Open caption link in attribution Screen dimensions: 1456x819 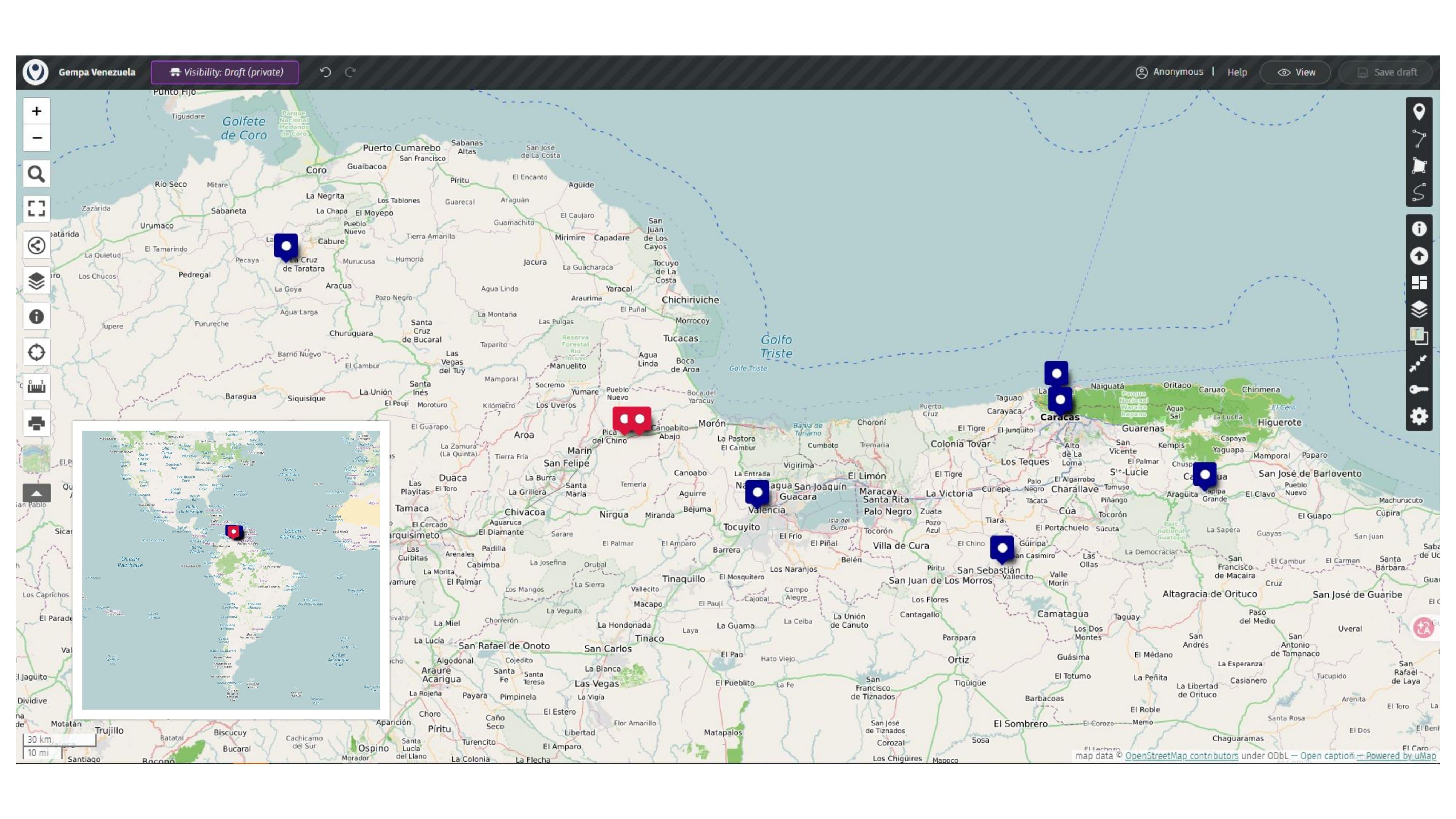tap(1326, 756)
